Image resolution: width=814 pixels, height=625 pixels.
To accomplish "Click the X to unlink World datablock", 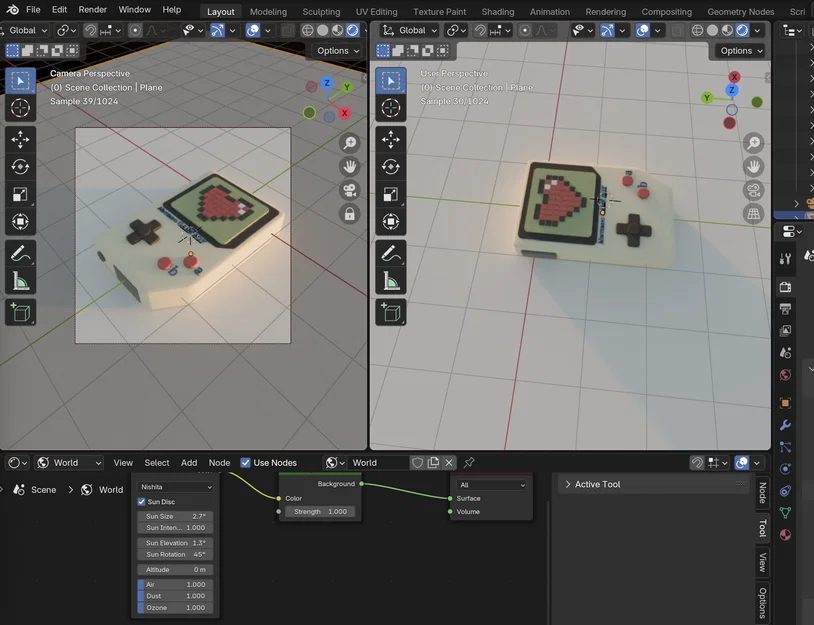I will pos(449,463).
